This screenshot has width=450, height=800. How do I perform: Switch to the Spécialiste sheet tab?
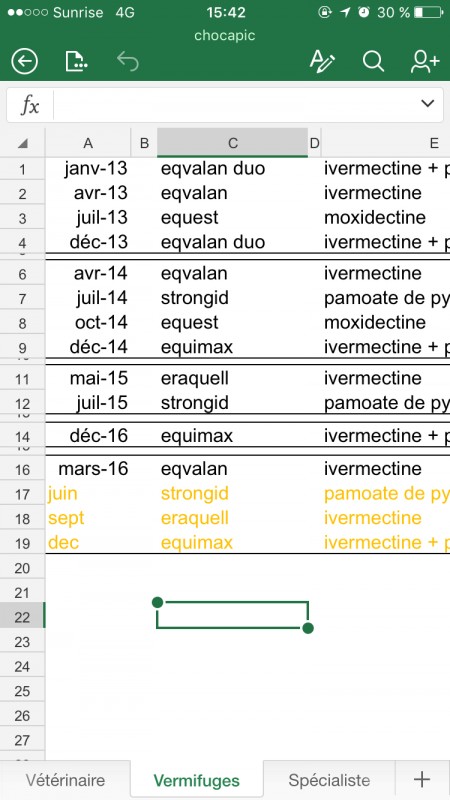point(329,780)
